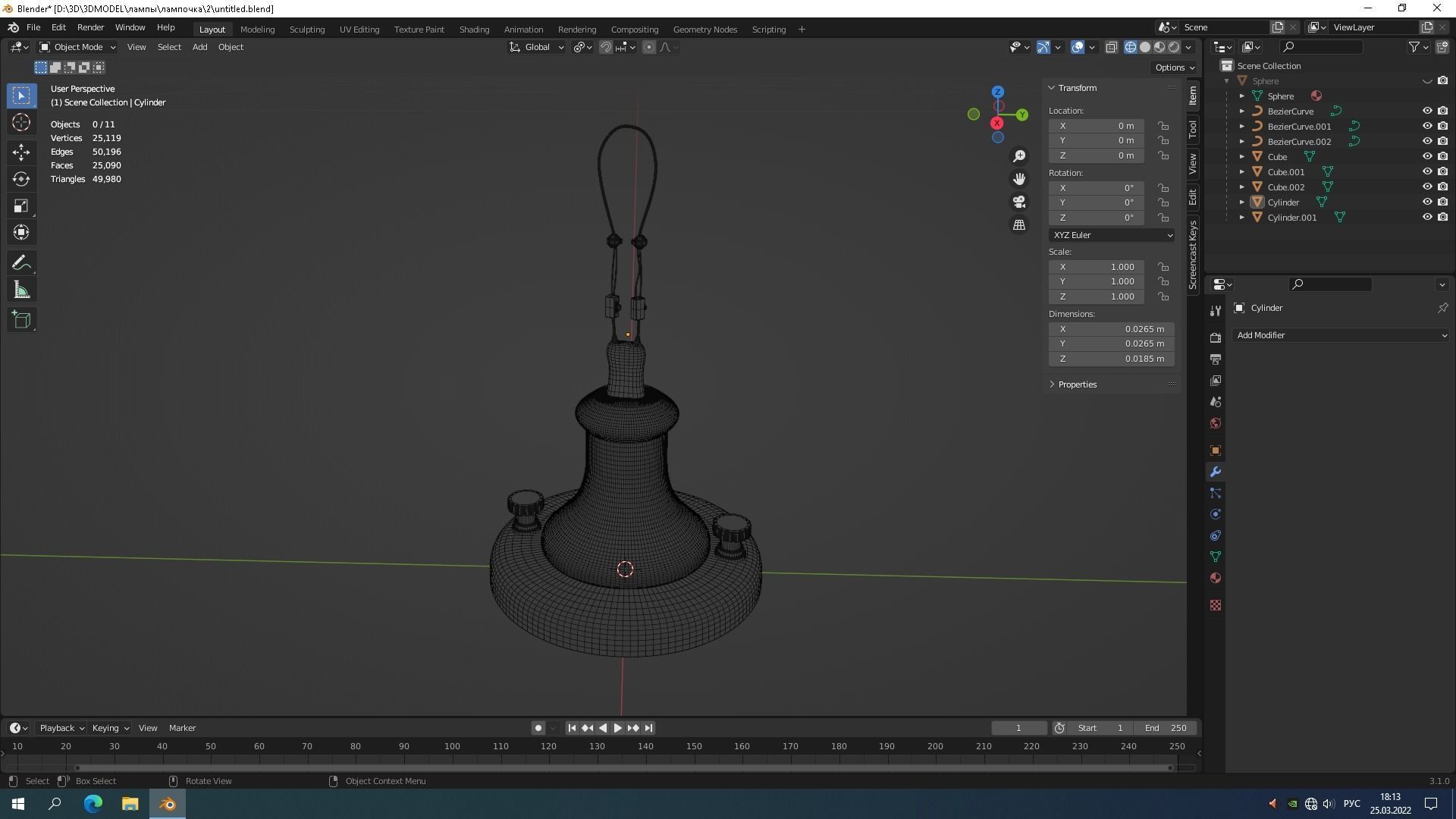Open Microsoft Edge from the taskbar
Image resolution: width=1456 pixels, height=819 pixels.
93,804
